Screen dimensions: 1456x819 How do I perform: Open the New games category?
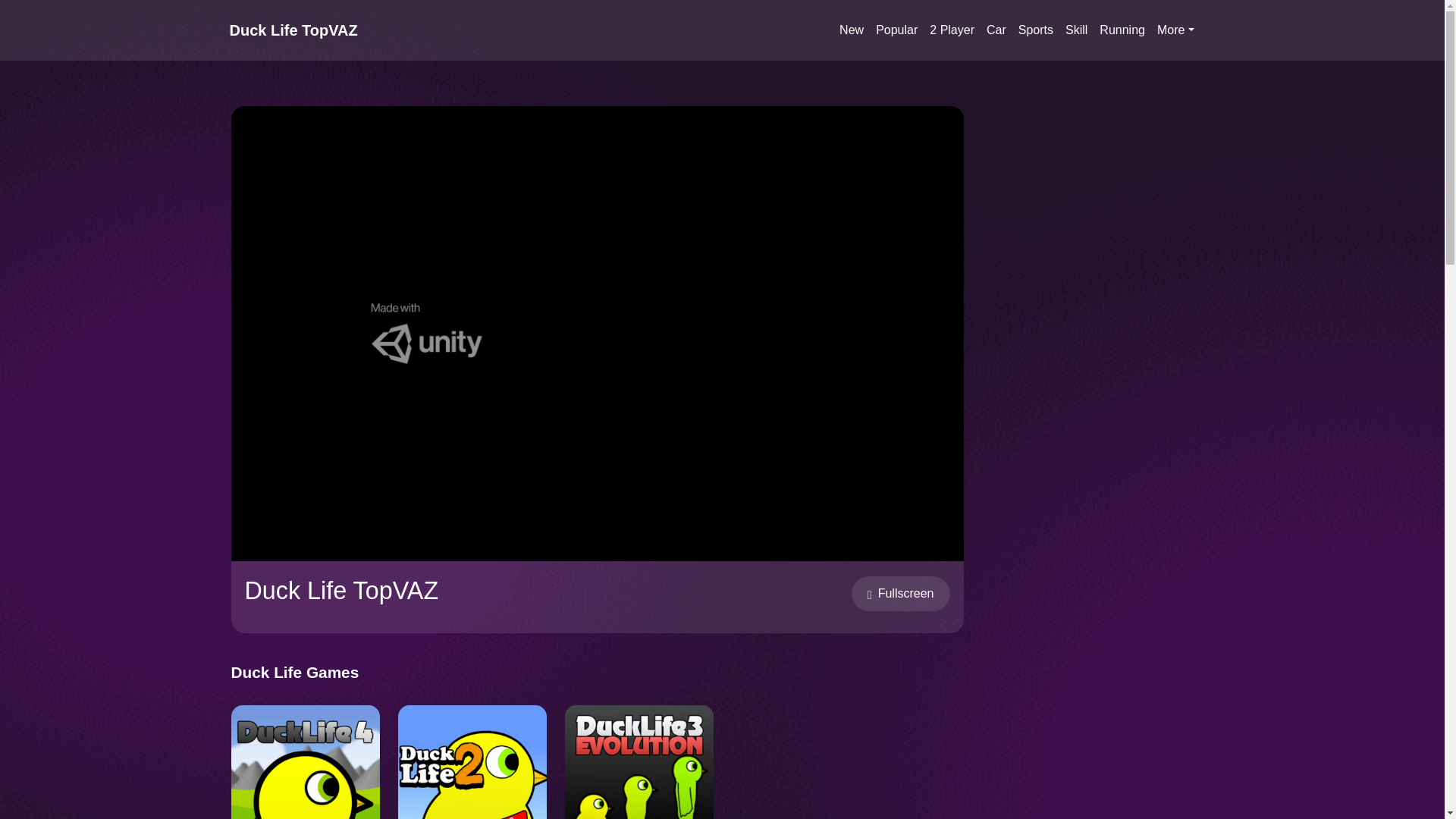point(851,30)
